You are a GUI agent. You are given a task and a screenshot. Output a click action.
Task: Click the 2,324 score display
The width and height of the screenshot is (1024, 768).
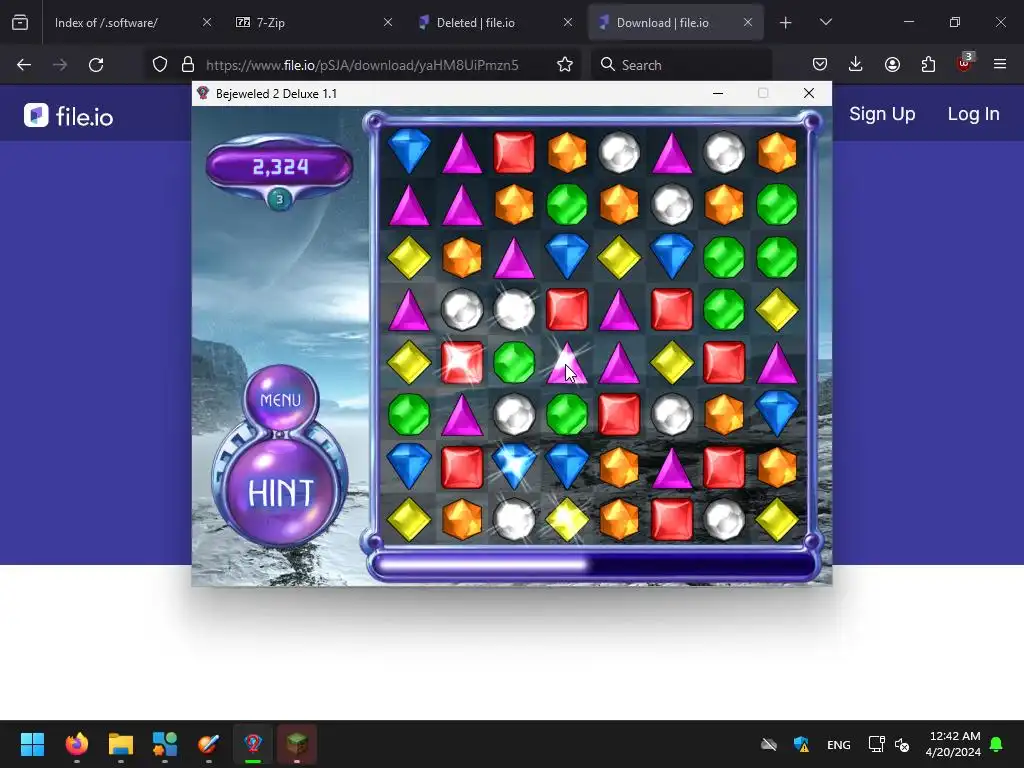click(x=280, y=167)
